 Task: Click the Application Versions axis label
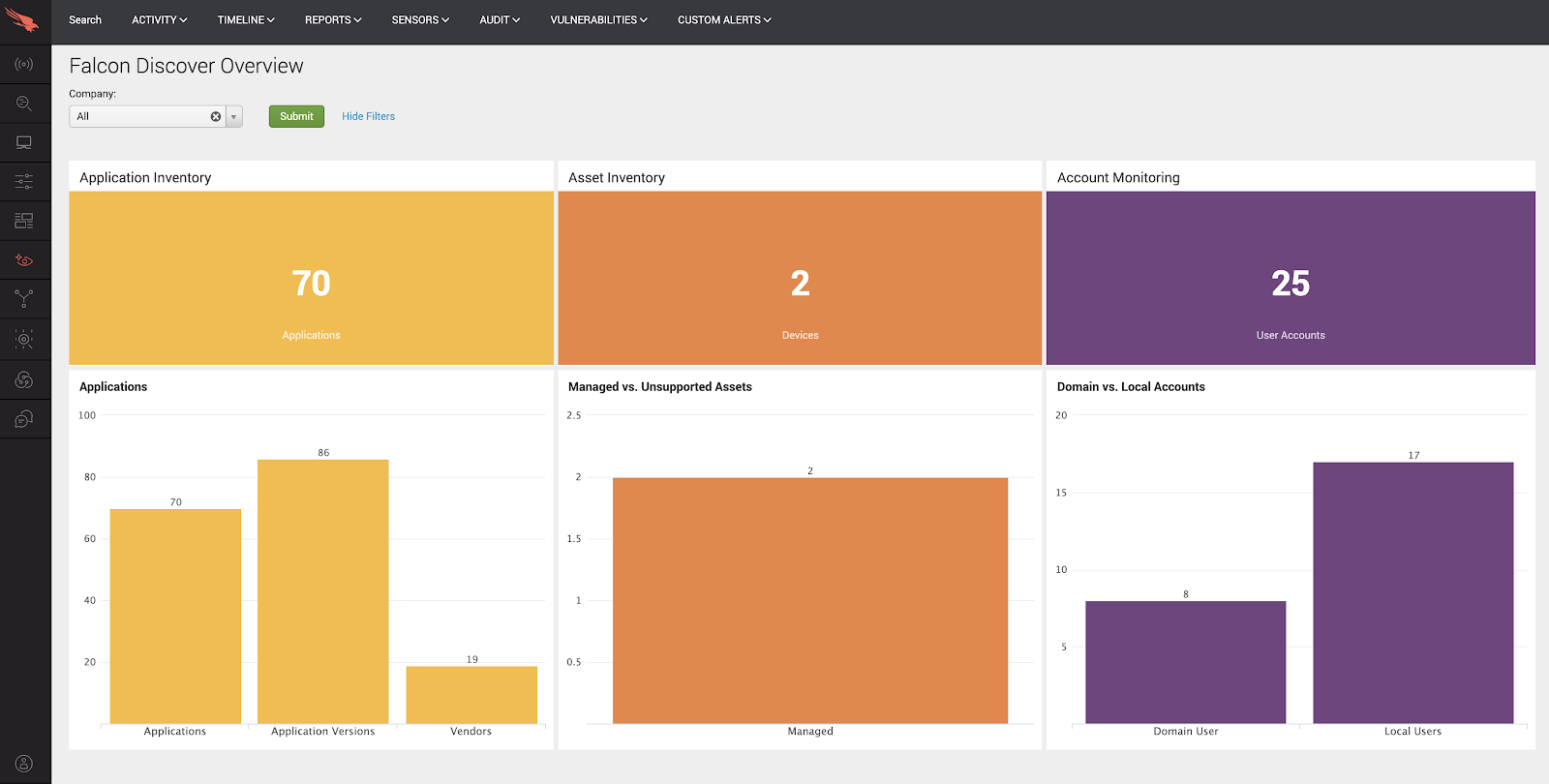323,732
